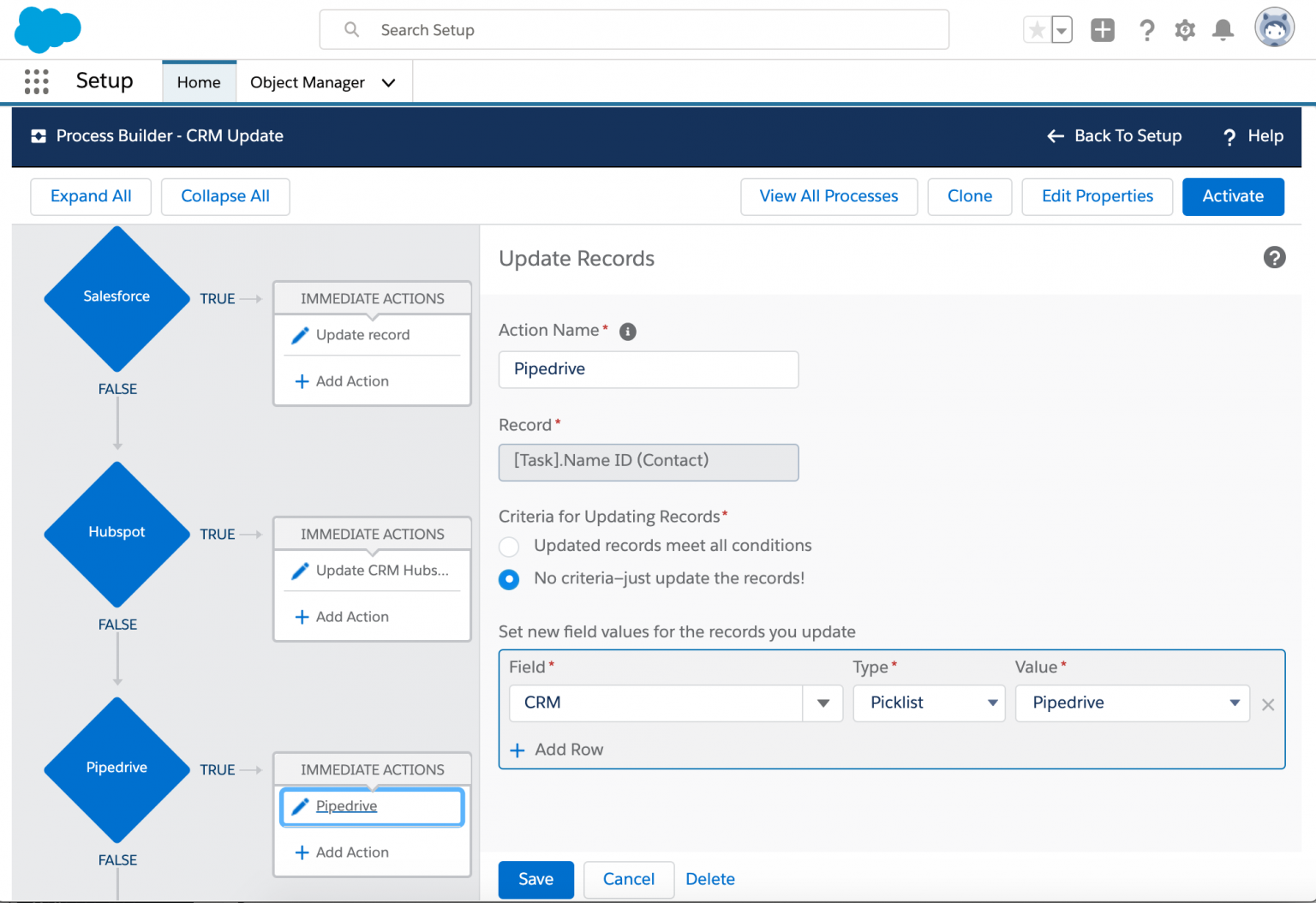Click the Salesforce criteria diamond node
This screenshot has width=1316, height=903.
(117, 298)
